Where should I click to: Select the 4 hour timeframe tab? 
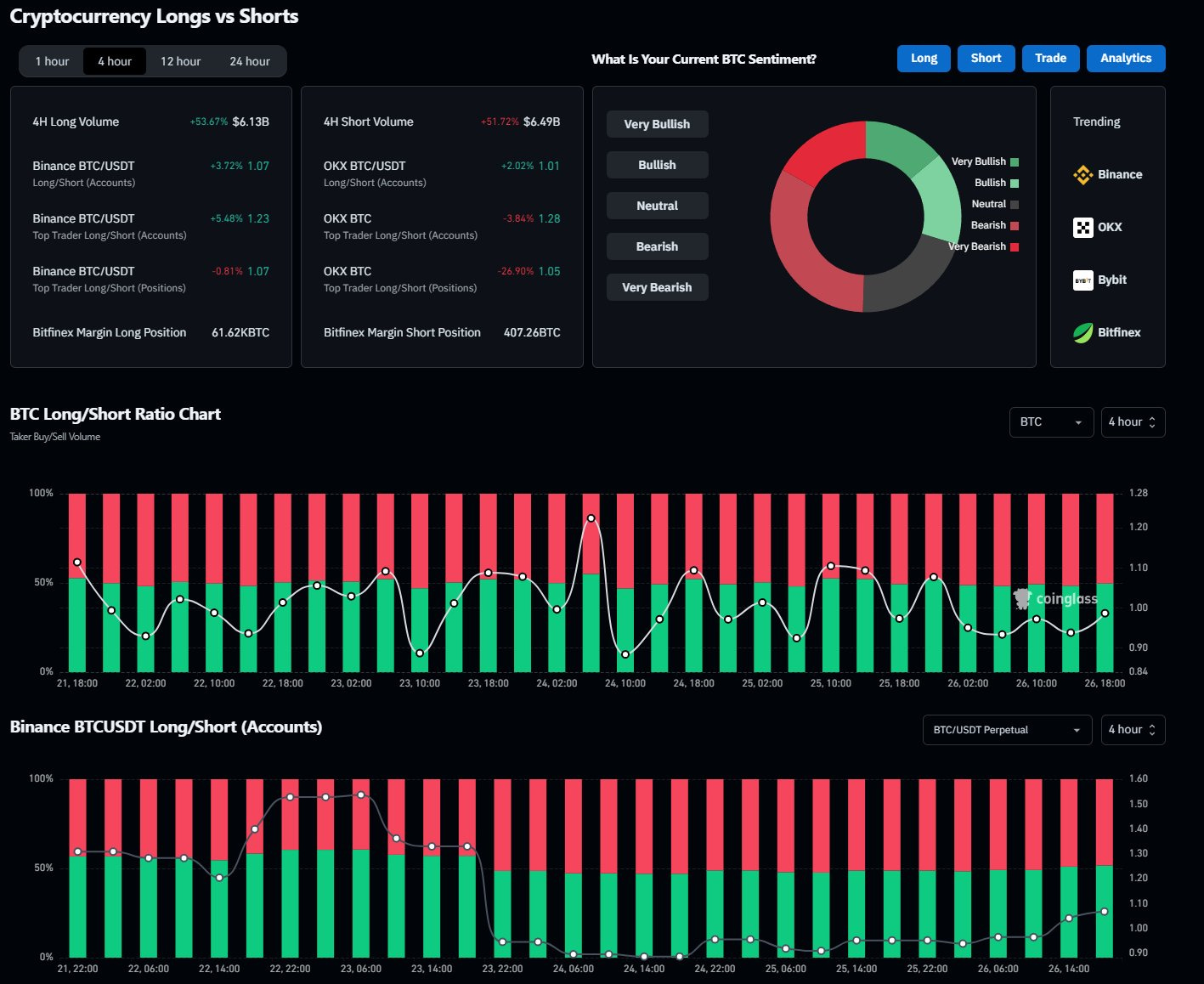115,61
